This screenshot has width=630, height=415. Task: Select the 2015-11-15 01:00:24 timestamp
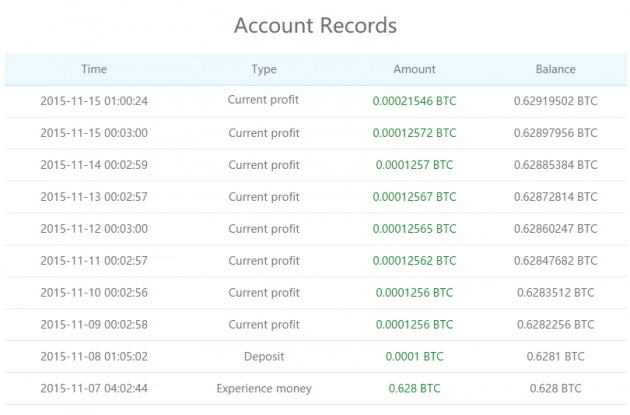tap(94, 101)
